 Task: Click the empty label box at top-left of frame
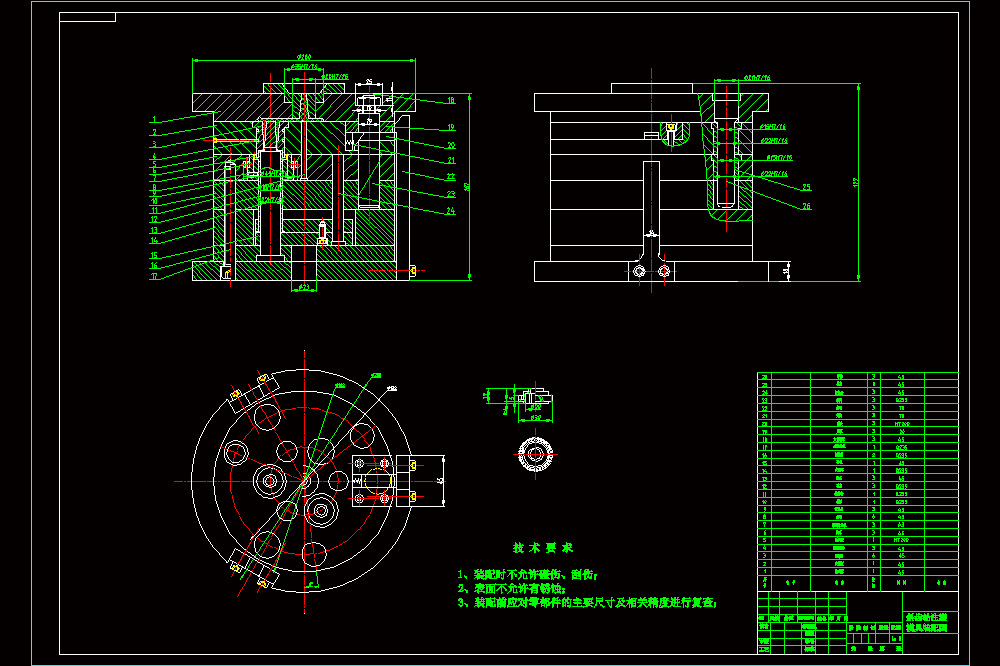click(87, 17)
